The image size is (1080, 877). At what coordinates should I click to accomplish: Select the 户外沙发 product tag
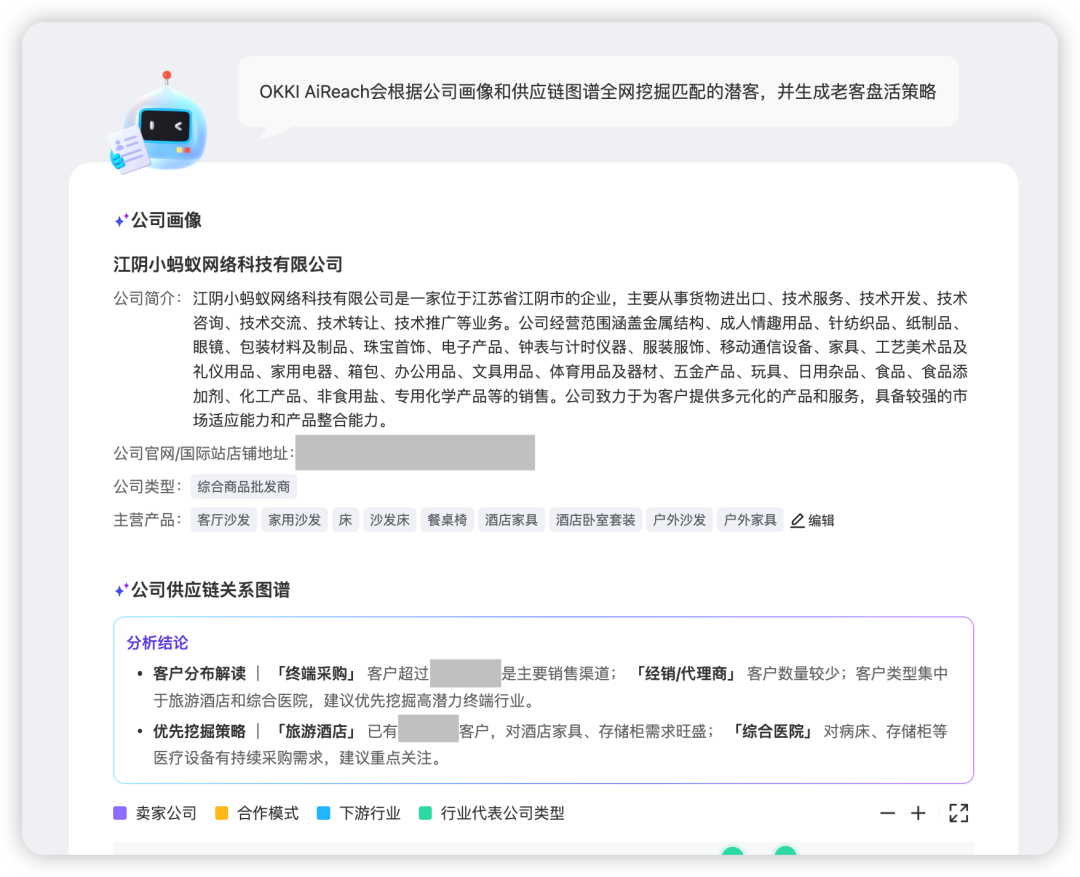point(679,519)
